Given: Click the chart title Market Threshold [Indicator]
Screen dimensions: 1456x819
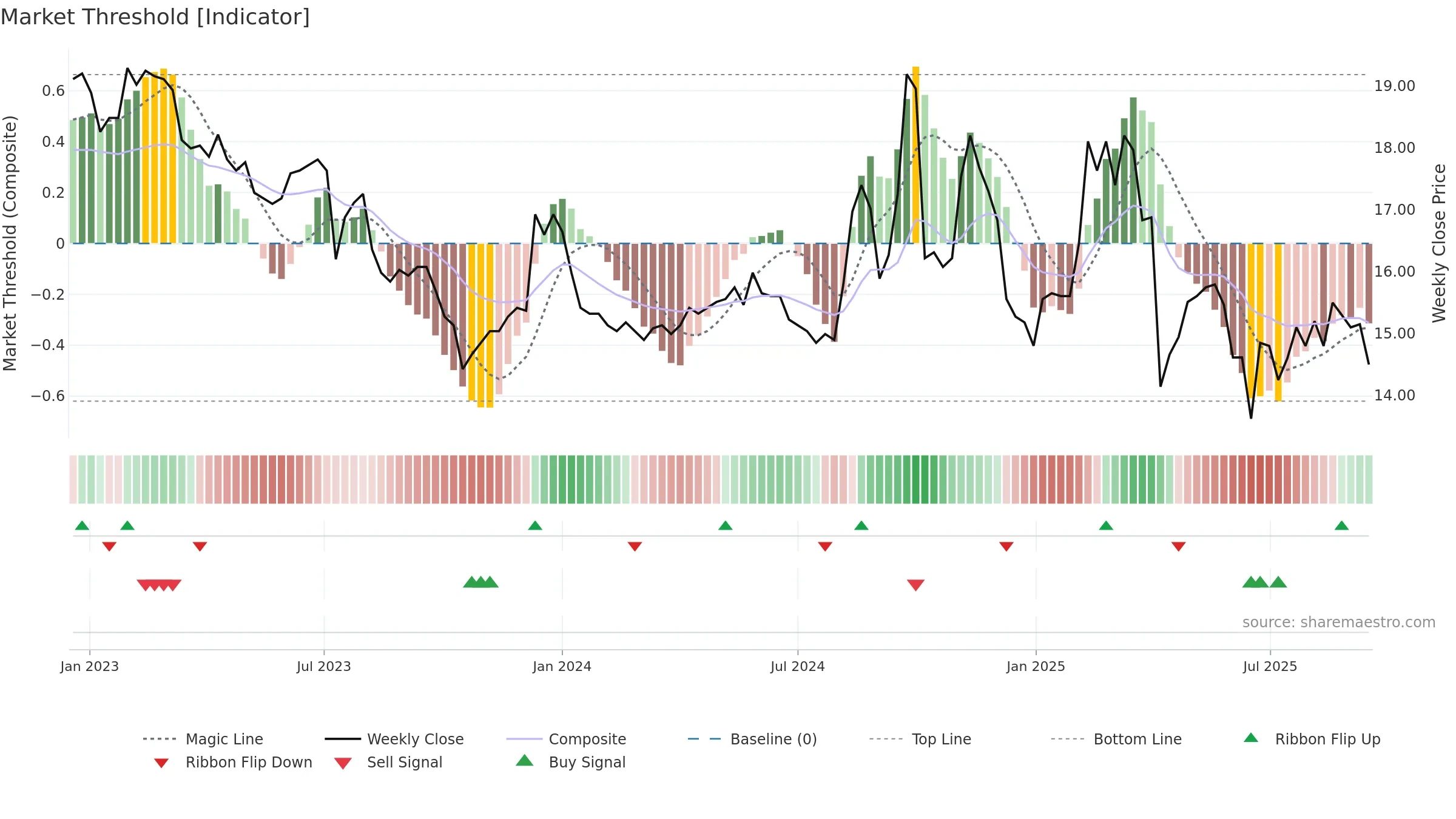Looking at the screenshot, I should (155, 17).
